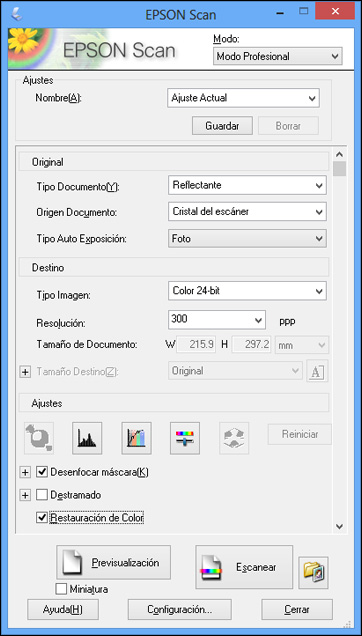The image size is (362, 636).
Task: Click the scrollbar down arrow in settings panel
Action: click(x=340, y=526)
